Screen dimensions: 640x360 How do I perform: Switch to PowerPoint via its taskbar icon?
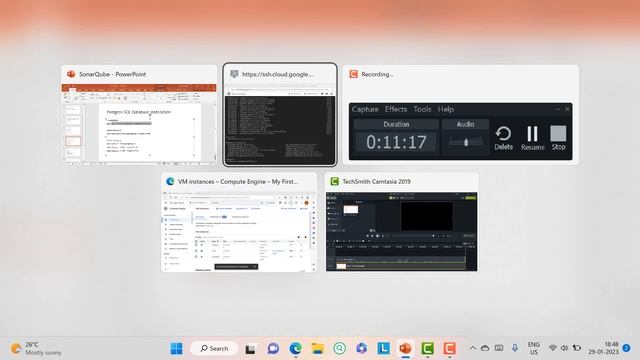(405, 349)
